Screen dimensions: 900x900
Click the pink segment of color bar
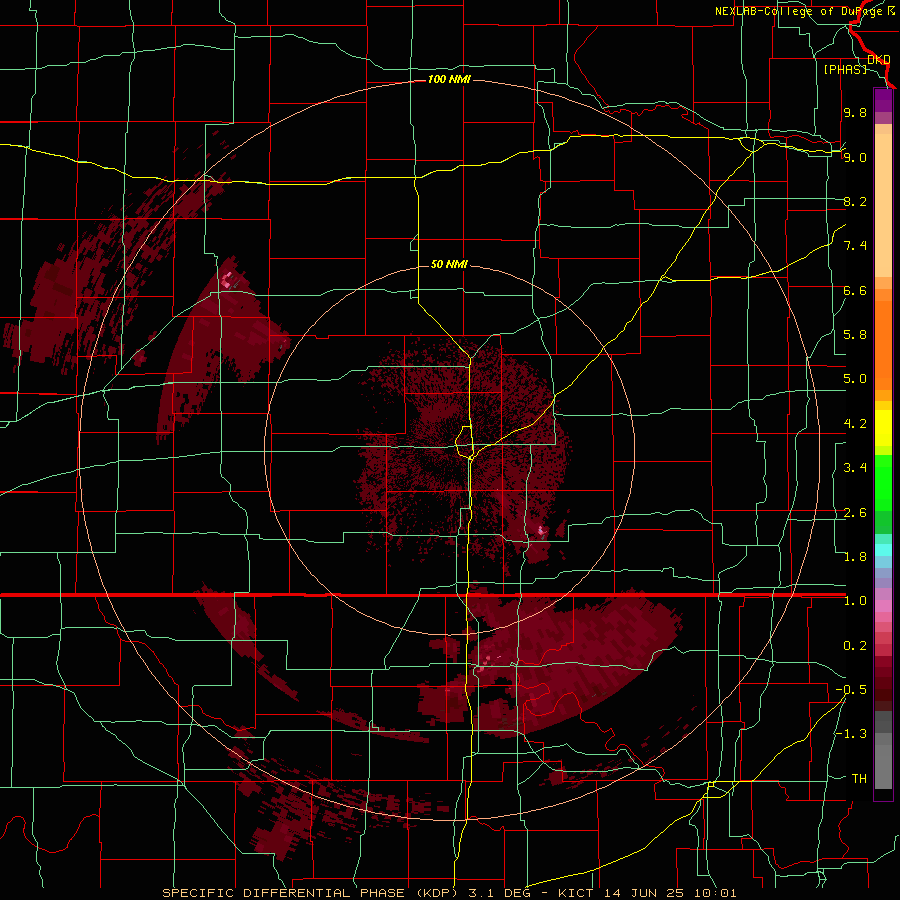(x=883, y=606)
